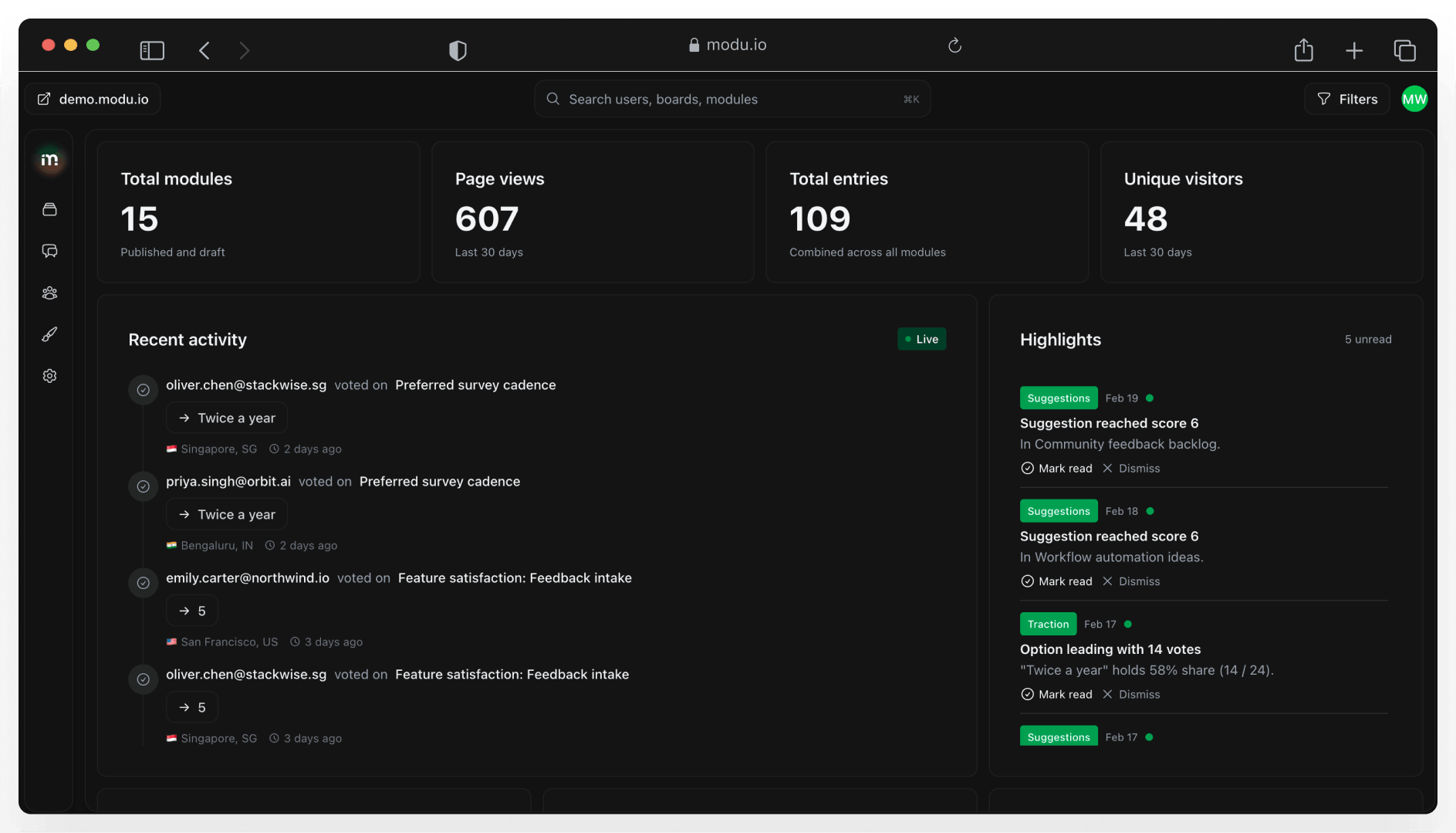This screenshot has height=833, width=1456.
Task: Select the brush appearance icon in sidebar
Action: [x=49, y=334]
